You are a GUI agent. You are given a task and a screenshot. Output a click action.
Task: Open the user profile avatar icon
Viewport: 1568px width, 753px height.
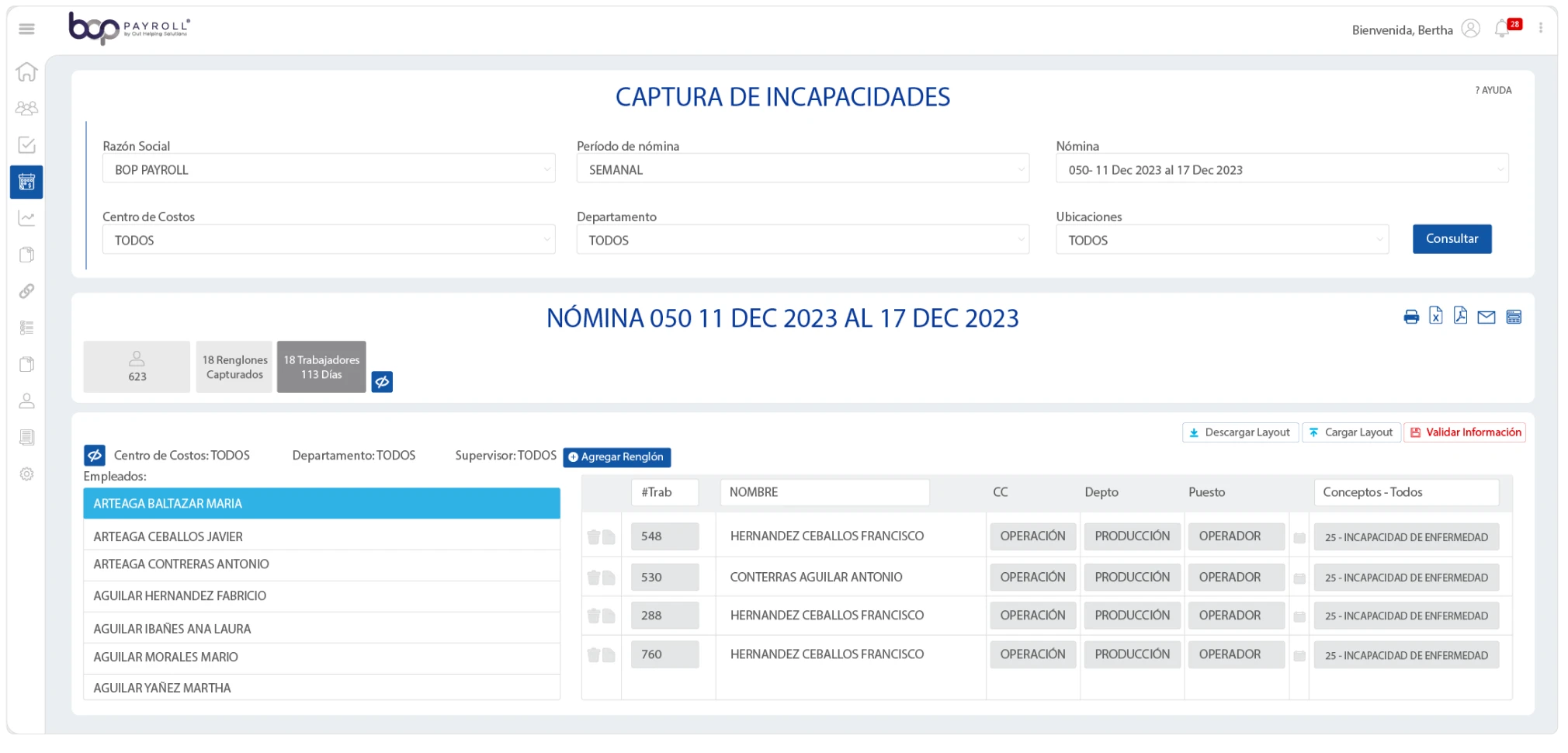pyautogui.click(x=1470, y=29)
